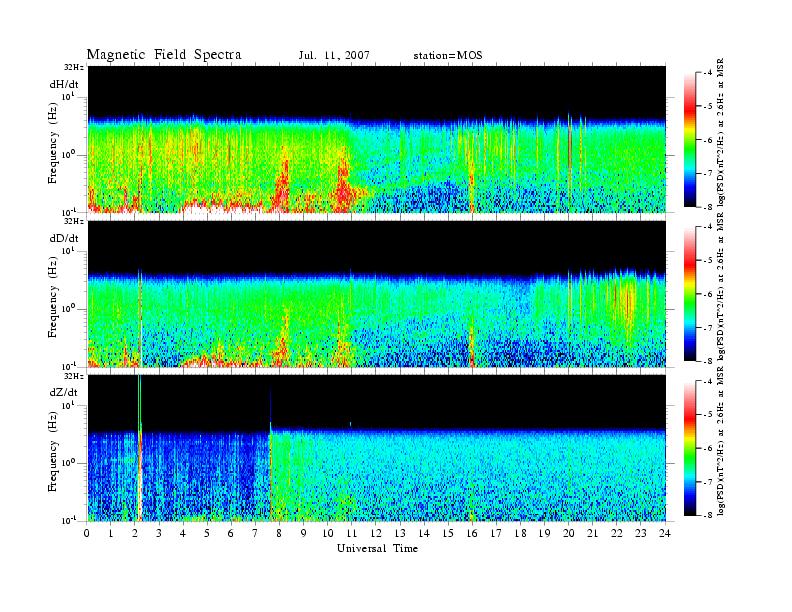
Task: Click the time axis tick label "10"
Action: point(328,533)
